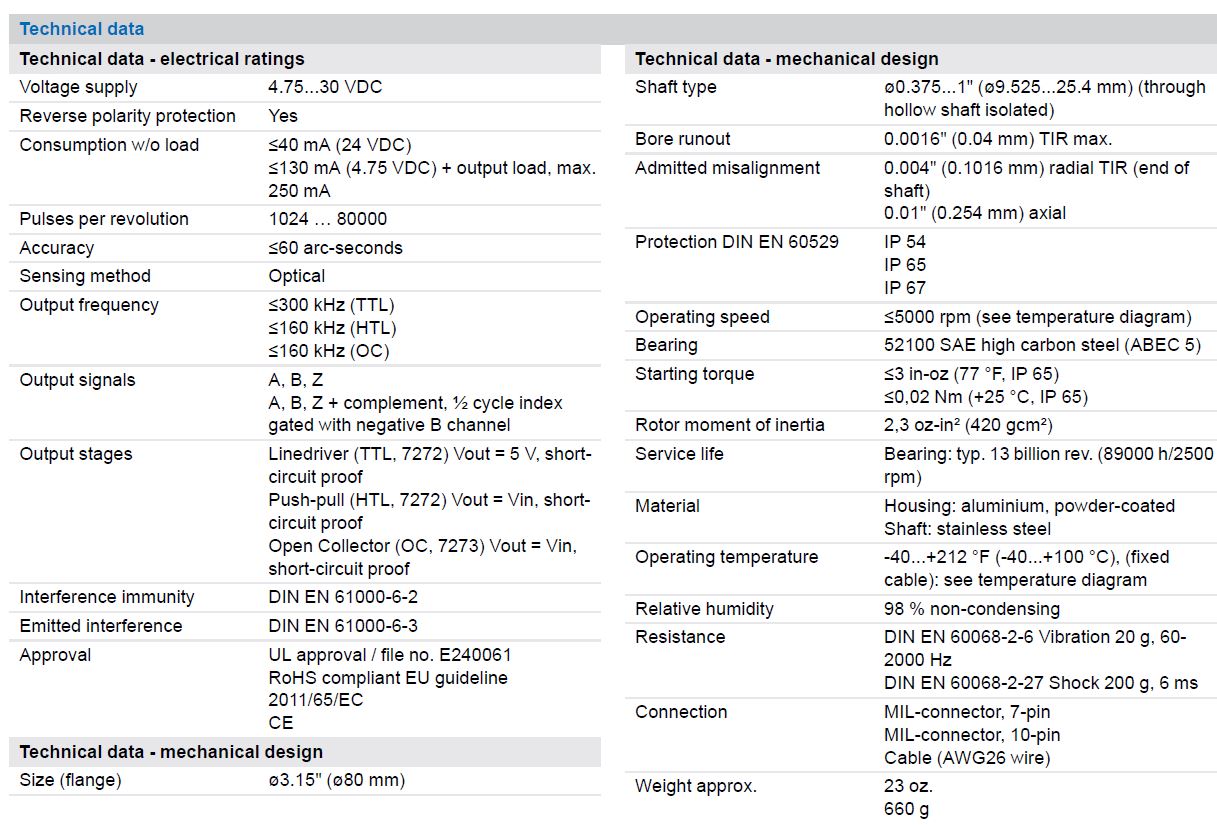The image size is (1217, 825).
Task: Click the 'Shaft type' row label
Action: coord(676,87)
